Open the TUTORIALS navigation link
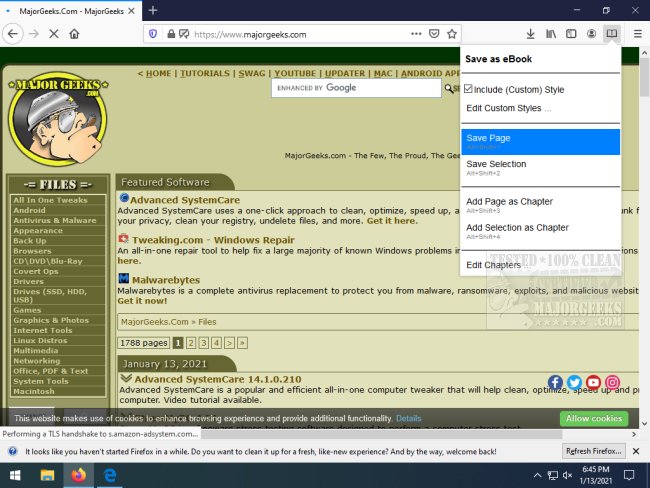 205,73
